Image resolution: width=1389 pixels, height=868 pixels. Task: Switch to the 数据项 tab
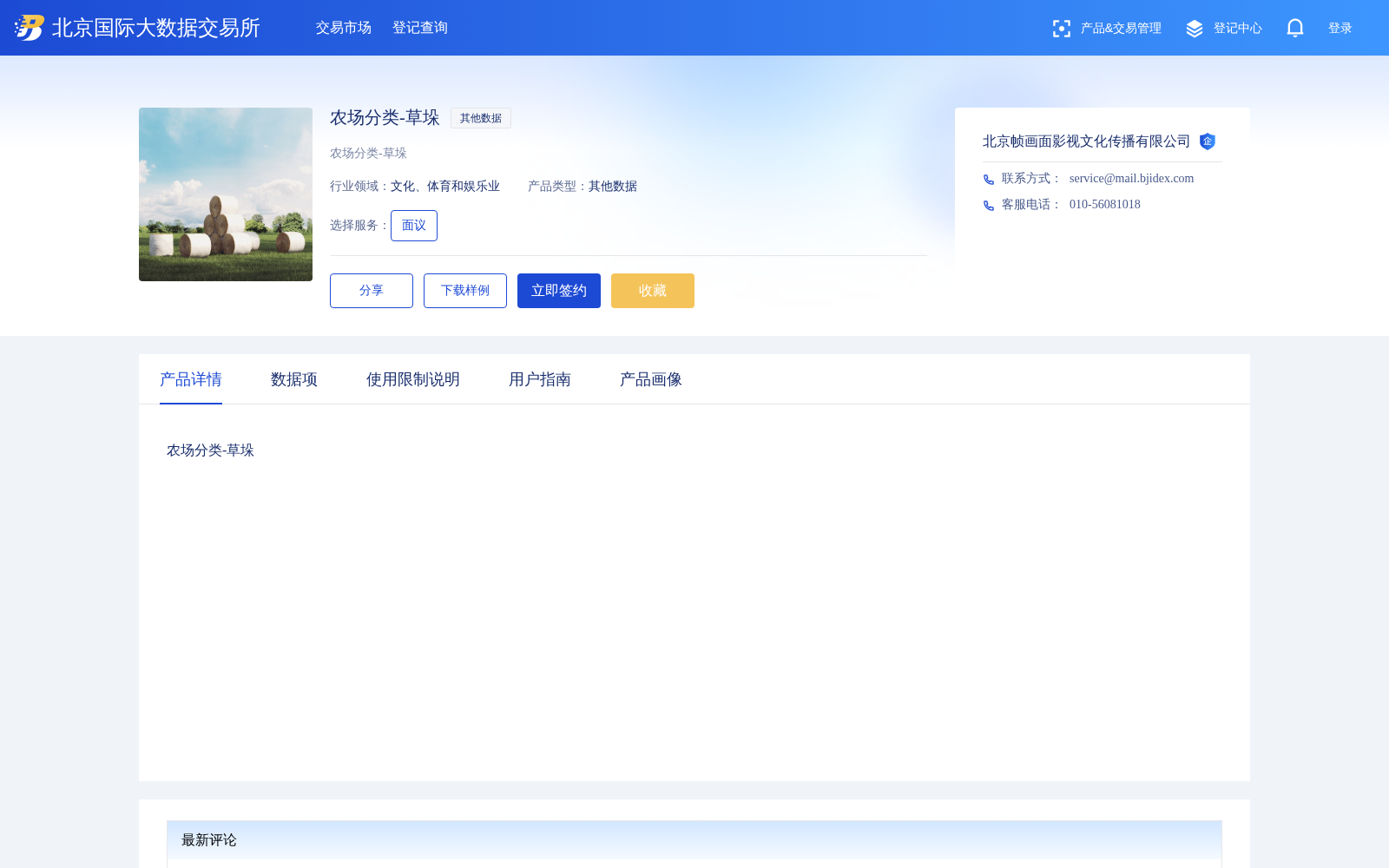point(294,379)
